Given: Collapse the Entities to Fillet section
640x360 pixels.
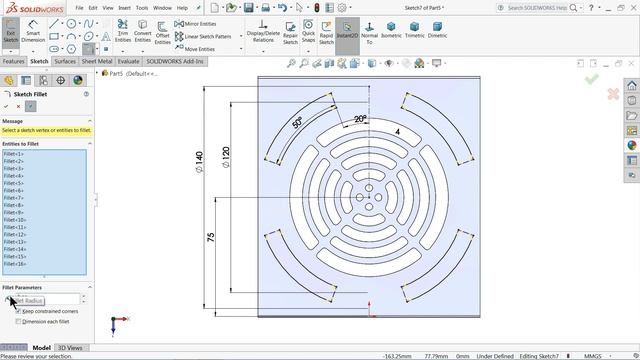Looking at the screenshot, I should (x=90, y=144).
